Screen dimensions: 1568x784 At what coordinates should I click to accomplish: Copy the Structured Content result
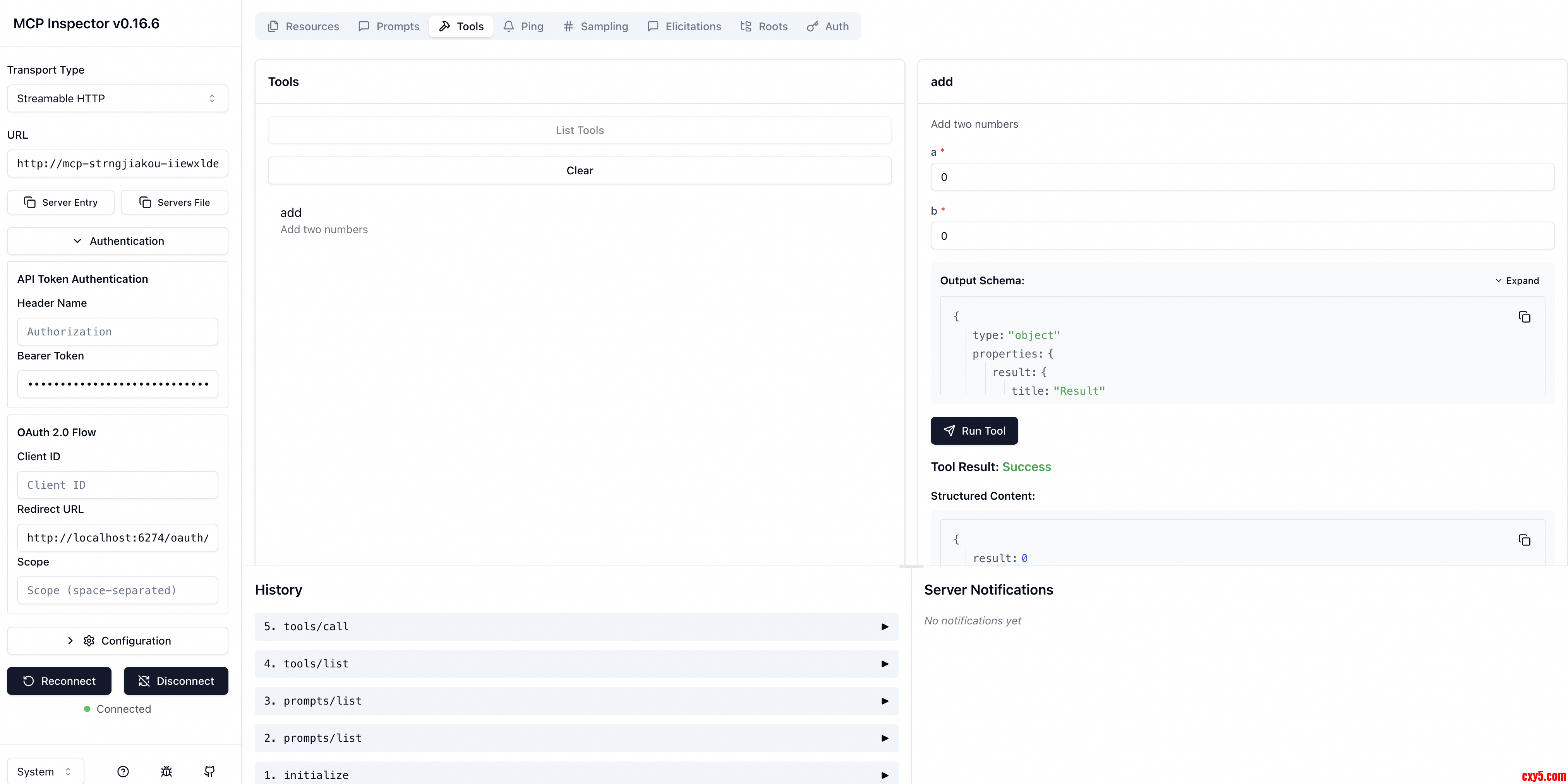tap(1523, 540)
